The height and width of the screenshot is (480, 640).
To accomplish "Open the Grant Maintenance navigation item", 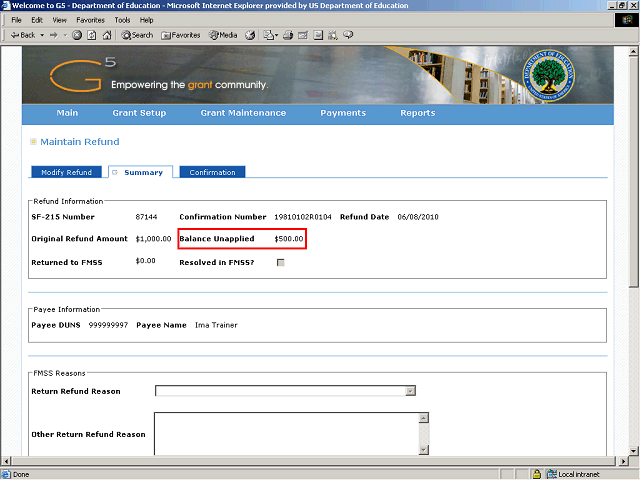I will 243,113.
